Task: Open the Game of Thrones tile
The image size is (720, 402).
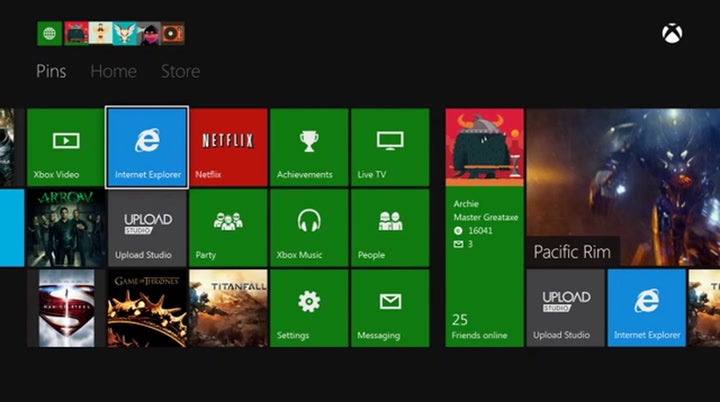Action: [x=147, y=308]
